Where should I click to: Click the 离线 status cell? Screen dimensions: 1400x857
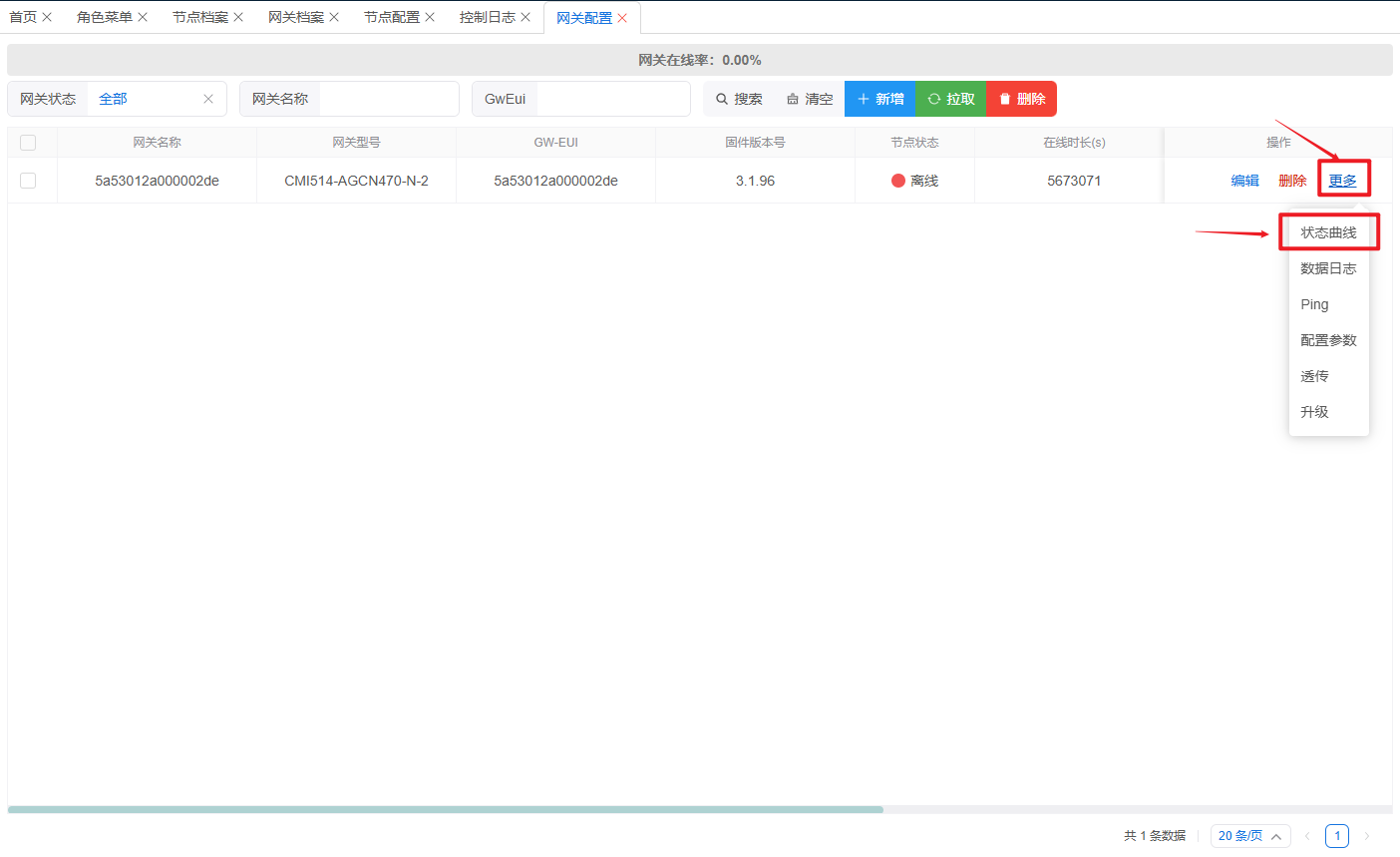click(x=915, y=181)
